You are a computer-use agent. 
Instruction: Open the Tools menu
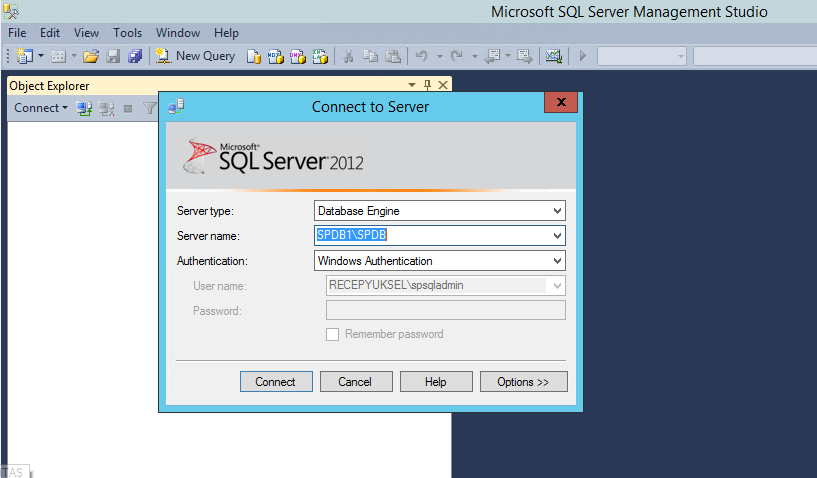point(128,33)
